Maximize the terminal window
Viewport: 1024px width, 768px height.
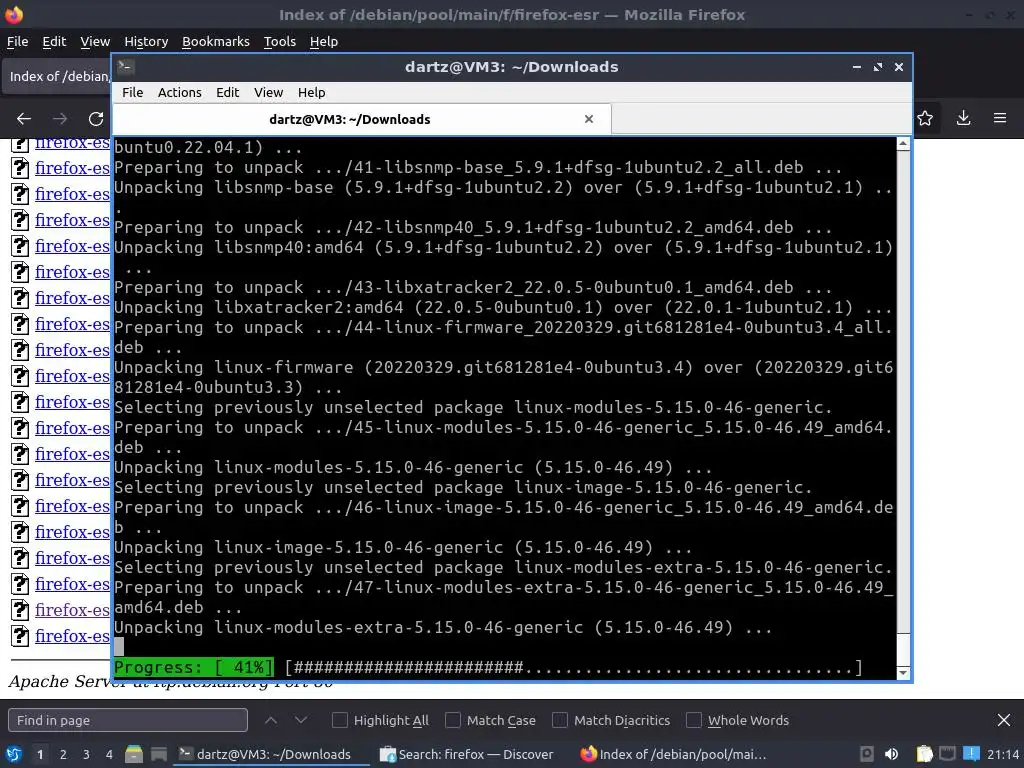coord(878,67)
